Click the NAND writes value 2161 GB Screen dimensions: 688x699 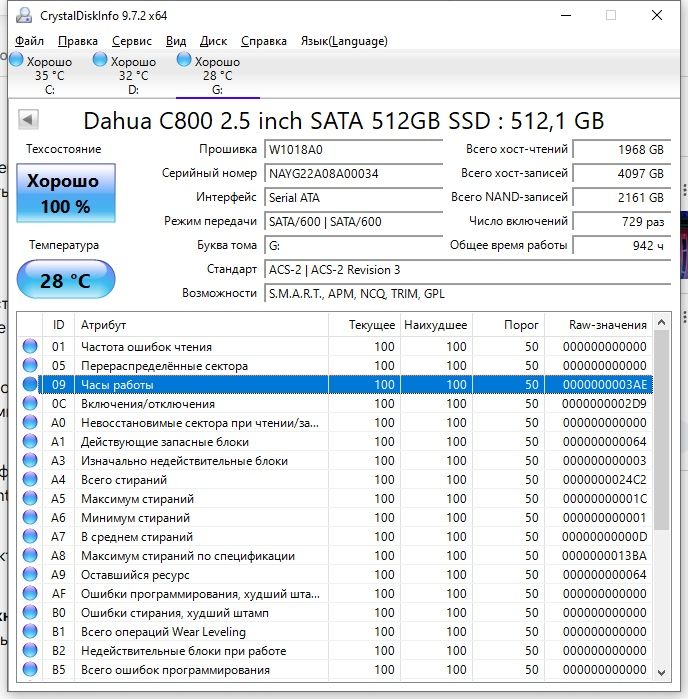coord(622,197)
